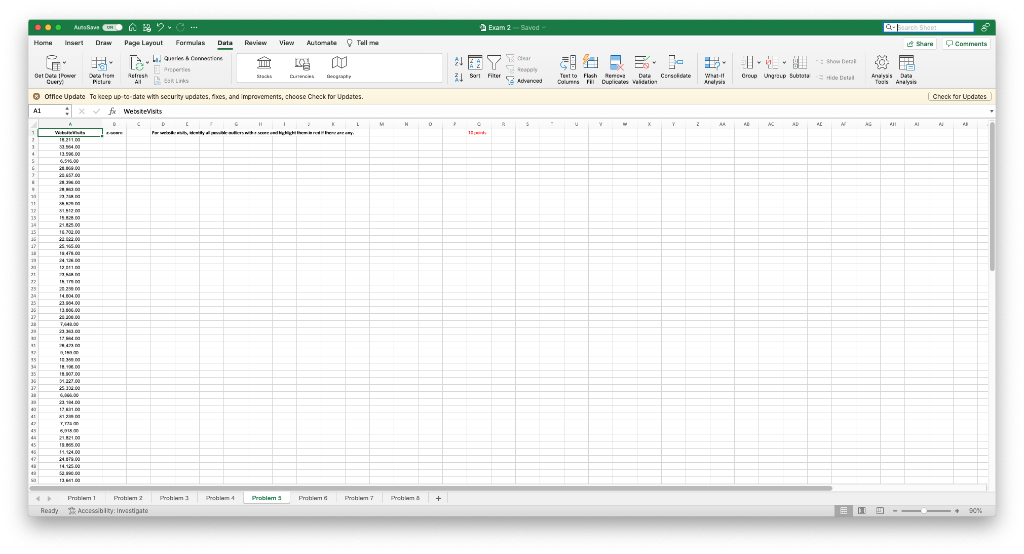Click the Home icon in title bar
Viewport: 1024px width, 554px height.
(133, 27)
